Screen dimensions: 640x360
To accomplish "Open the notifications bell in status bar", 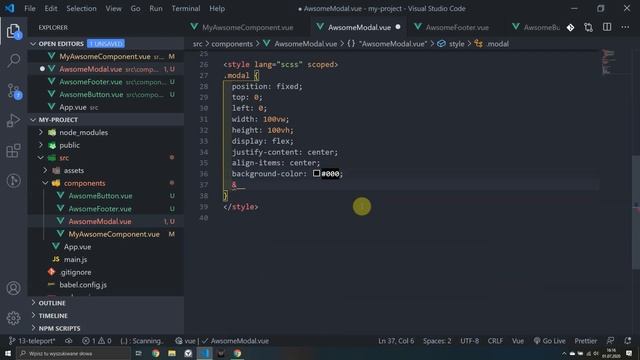I will click(627, 341).
